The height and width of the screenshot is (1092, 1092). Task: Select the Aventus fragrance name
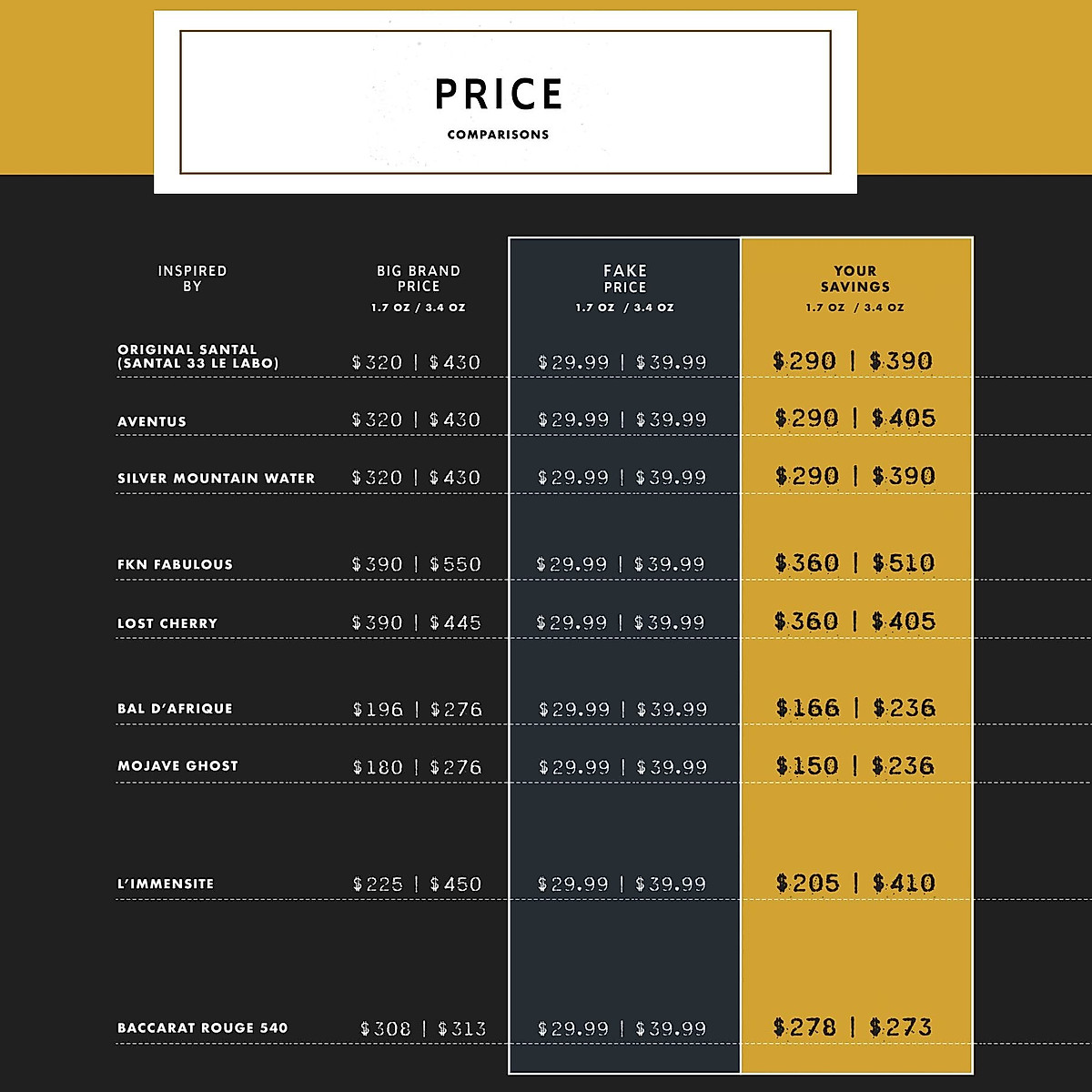(152, 421)
